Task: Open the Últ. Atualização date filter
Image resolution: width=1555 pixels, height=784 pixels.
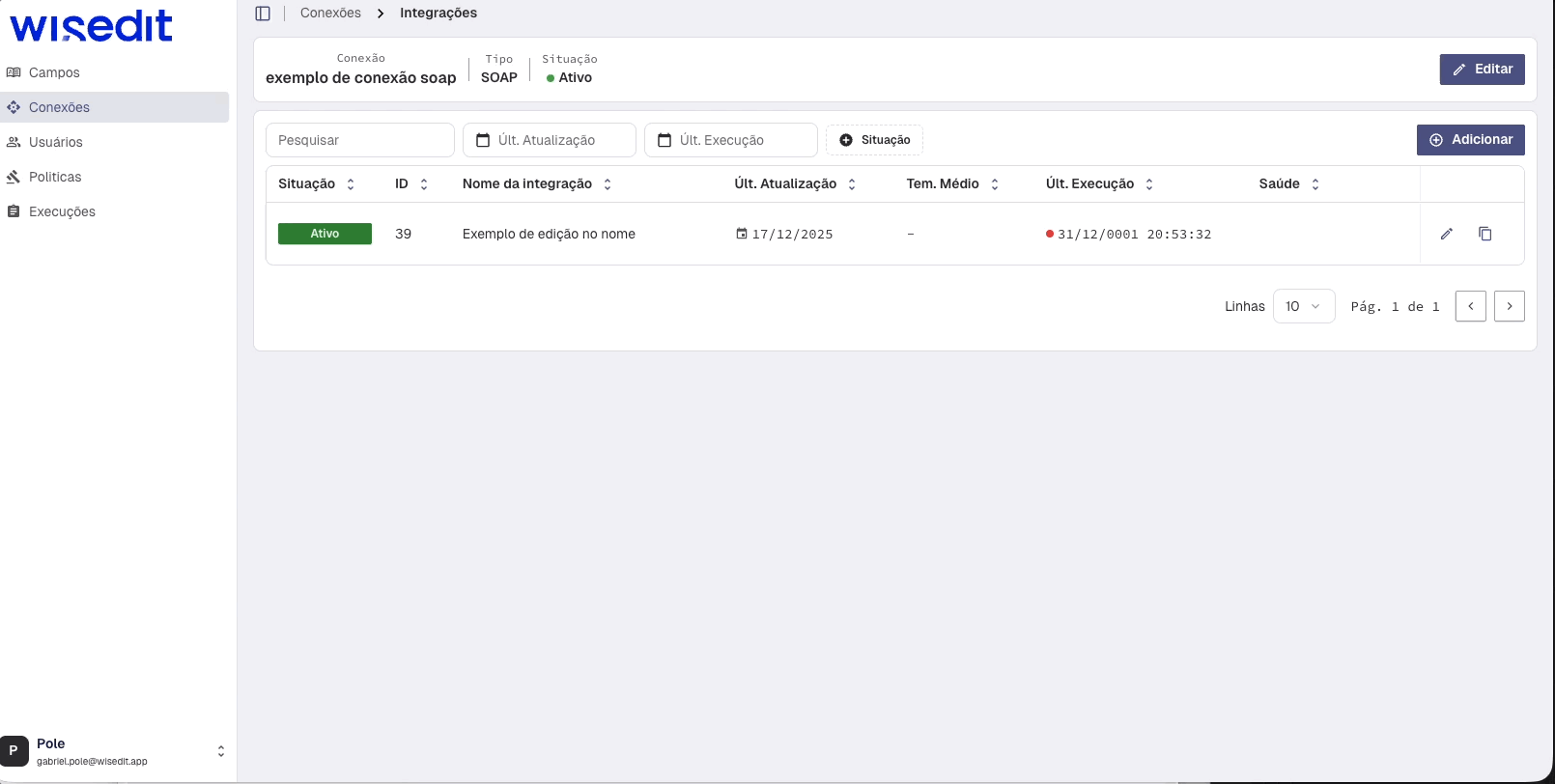Action: pyautogui.click(x=549, y=140)
